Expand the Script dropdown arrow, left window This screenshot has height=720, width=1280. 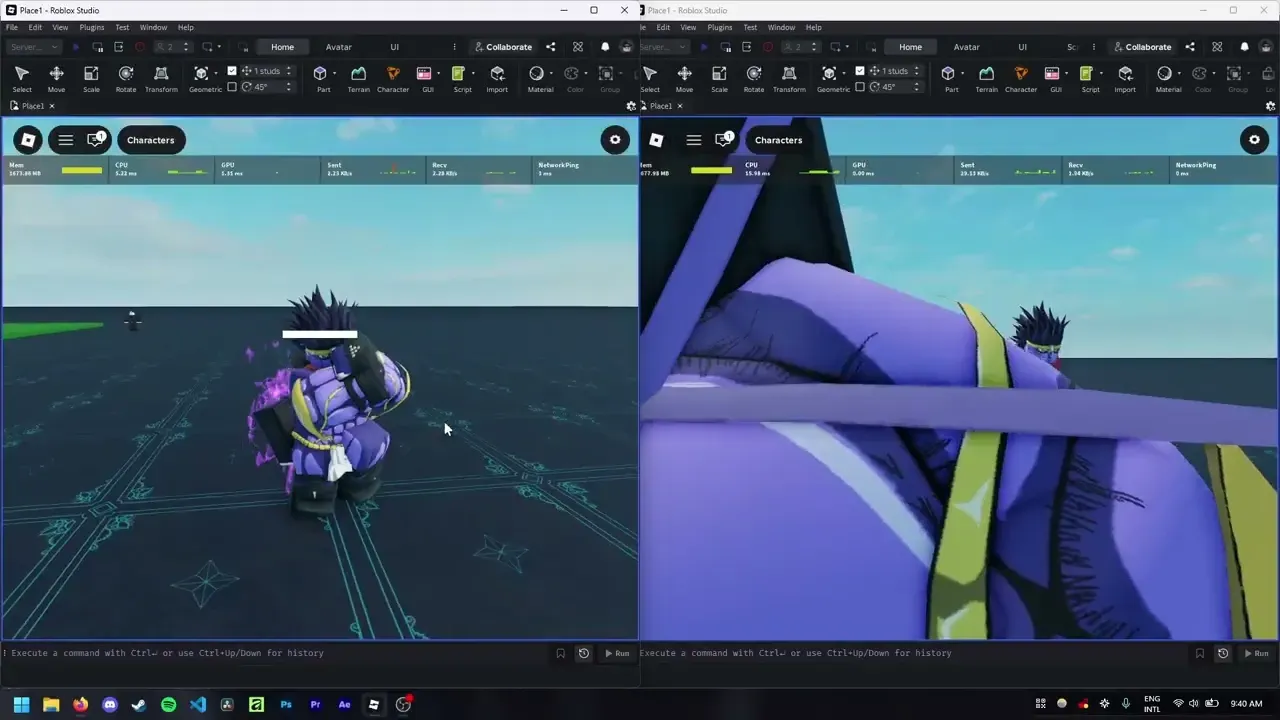click(472, 73)
